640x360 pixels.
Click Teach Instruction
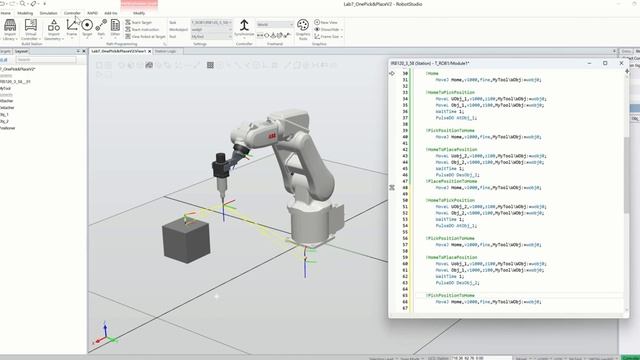click(142, 29)
